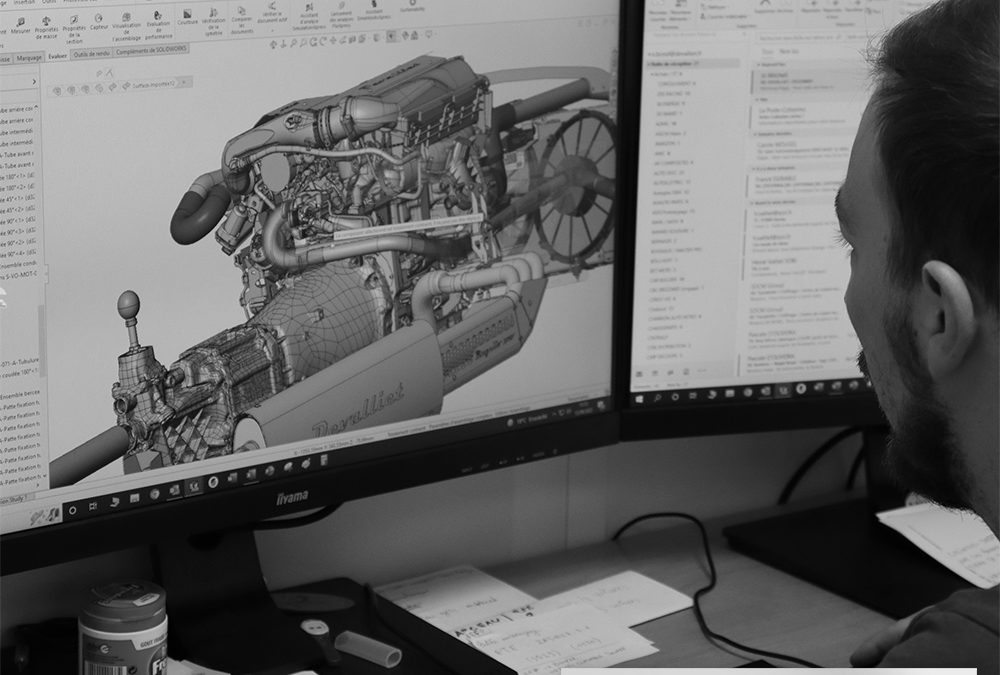This screenshot has height=675, width=1000.
Task: Open Tasks view in Outlook navigation
Action: (686, 371)
